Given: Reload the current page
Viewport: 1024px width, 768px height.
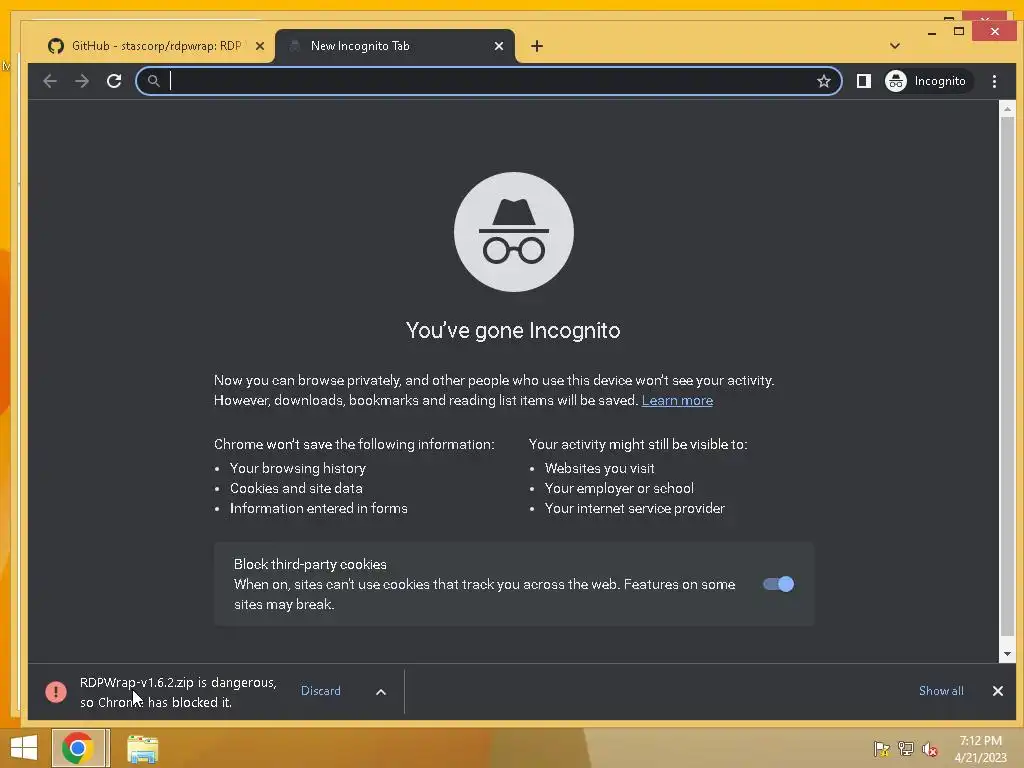Looking at the screenshot, I should click(114, 81).
